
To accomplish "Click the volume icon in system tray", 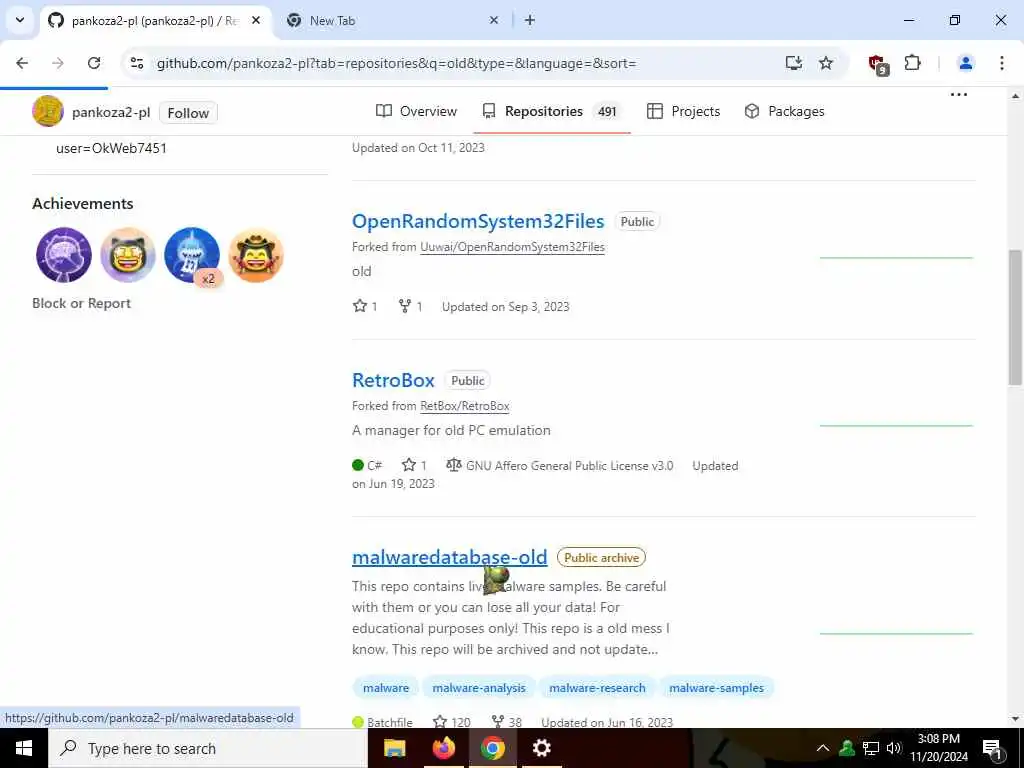I will pyautogui.click(x=893, y=748).
